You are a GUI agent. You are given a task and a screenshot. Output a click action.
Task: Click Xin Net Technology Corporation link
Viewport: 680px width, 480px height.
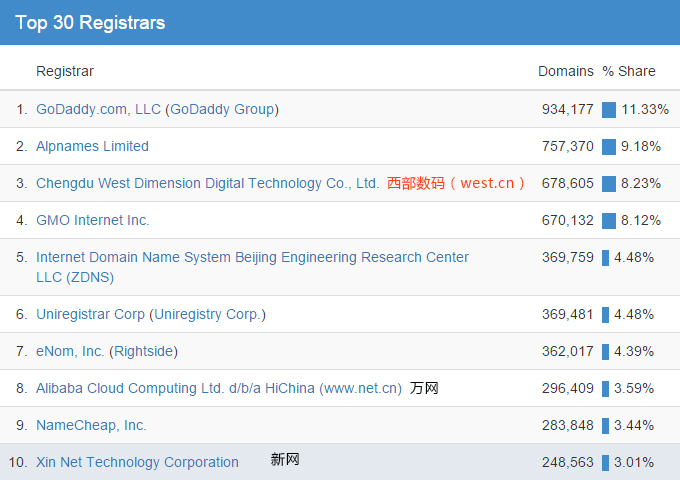tap(137, 462)
